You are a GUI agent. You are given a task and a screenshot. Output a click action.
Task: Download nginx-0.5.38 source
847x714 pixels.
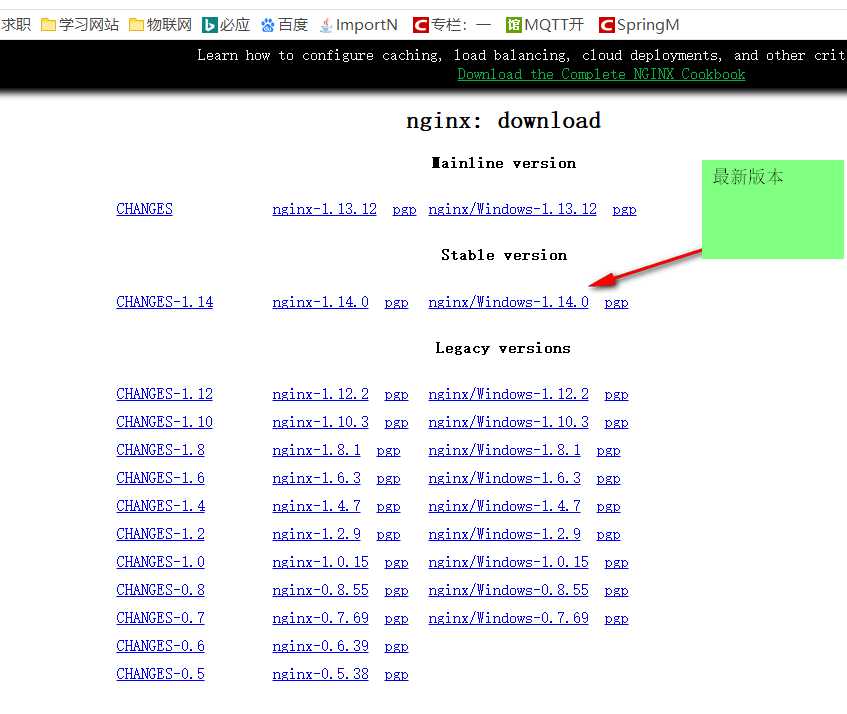click(320, 675)
